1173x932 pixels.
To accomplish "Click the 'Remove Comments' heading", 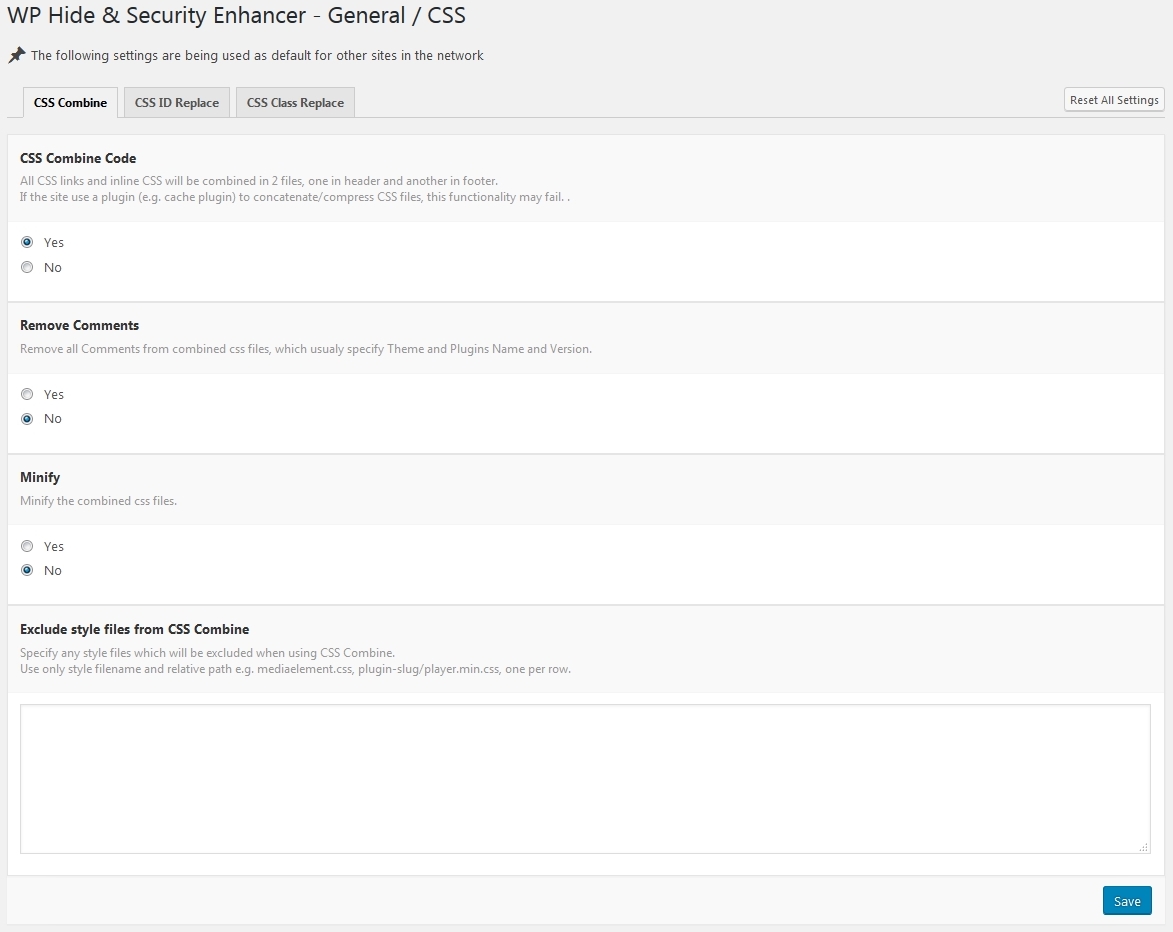I will click(x=79, y=325).
